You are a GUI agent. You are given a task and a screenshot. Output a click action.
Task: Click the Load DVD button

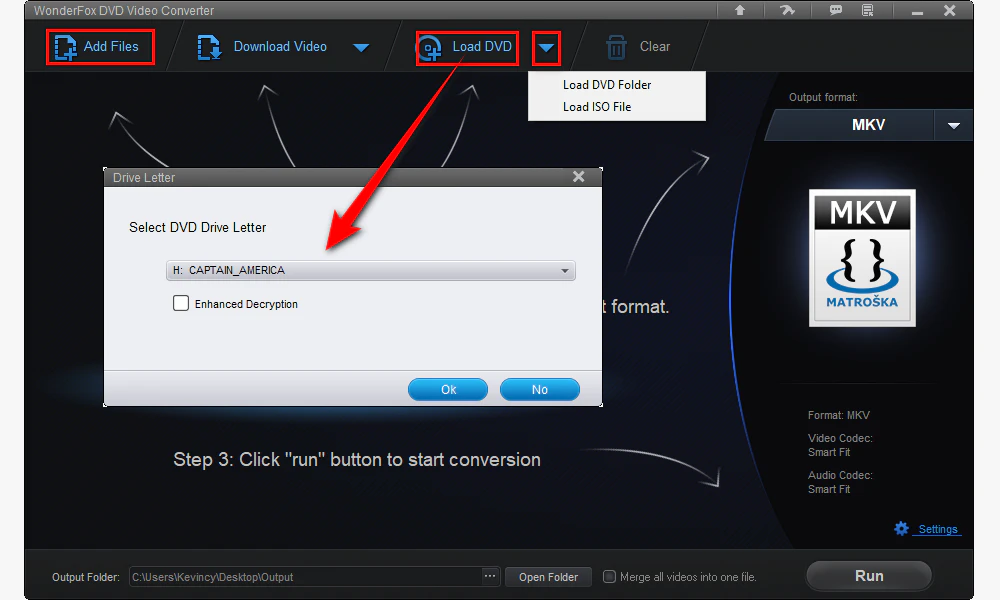[467, 47]
